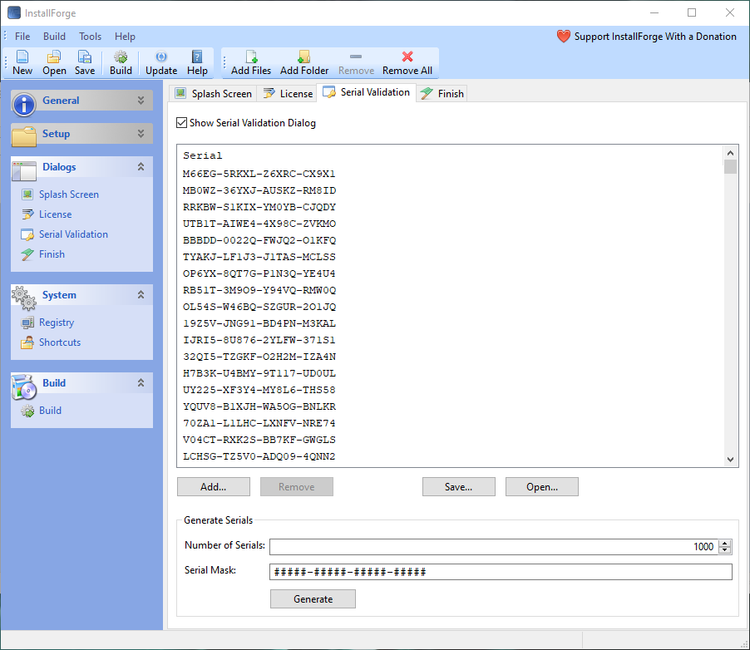Click the Update toolbar icon
The height and width of the screenshot is (650, 750).
[161, 57]
